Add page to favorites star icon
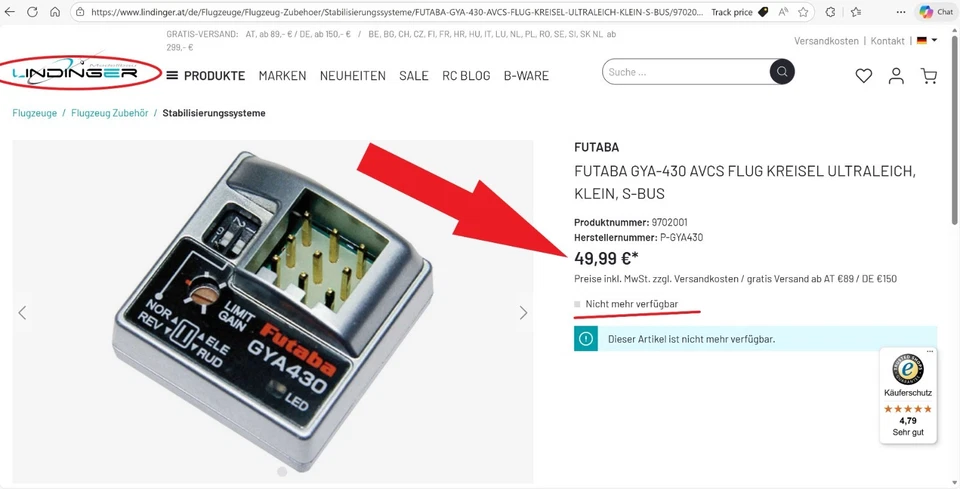The height and width of the screenshot is (489, 960). [x=803, y=12]
